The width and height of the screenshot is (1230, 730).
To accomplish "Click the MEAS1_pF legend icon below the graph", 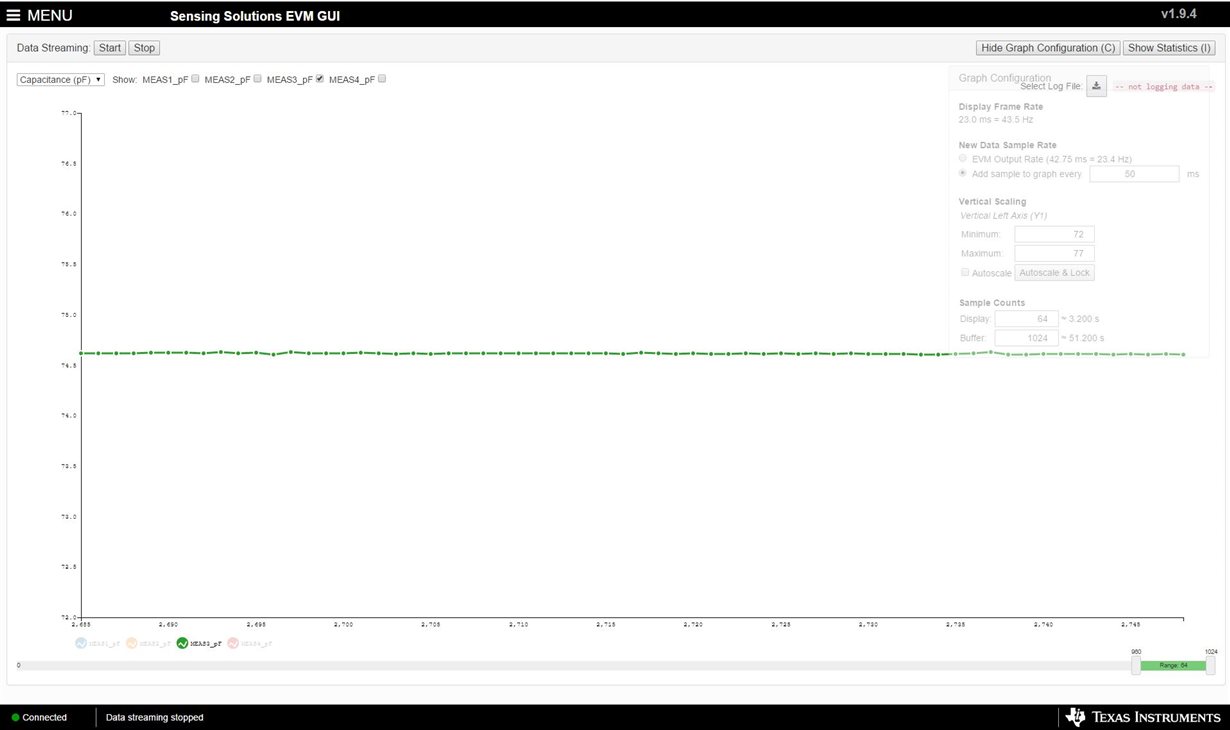I will (81, 643).
